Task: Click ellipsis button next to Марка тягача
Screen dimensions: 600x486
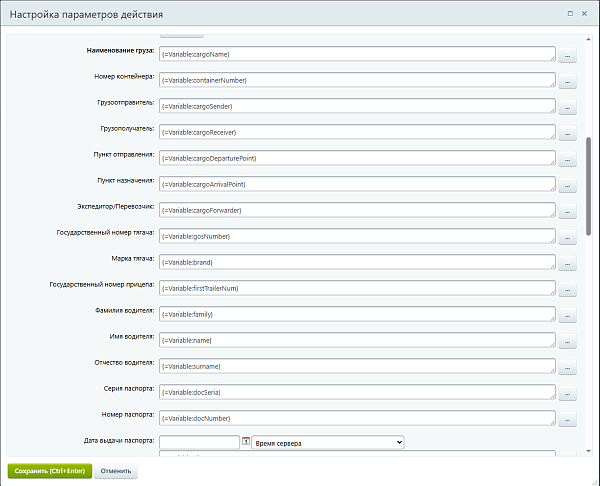Action: pos(567,263)
